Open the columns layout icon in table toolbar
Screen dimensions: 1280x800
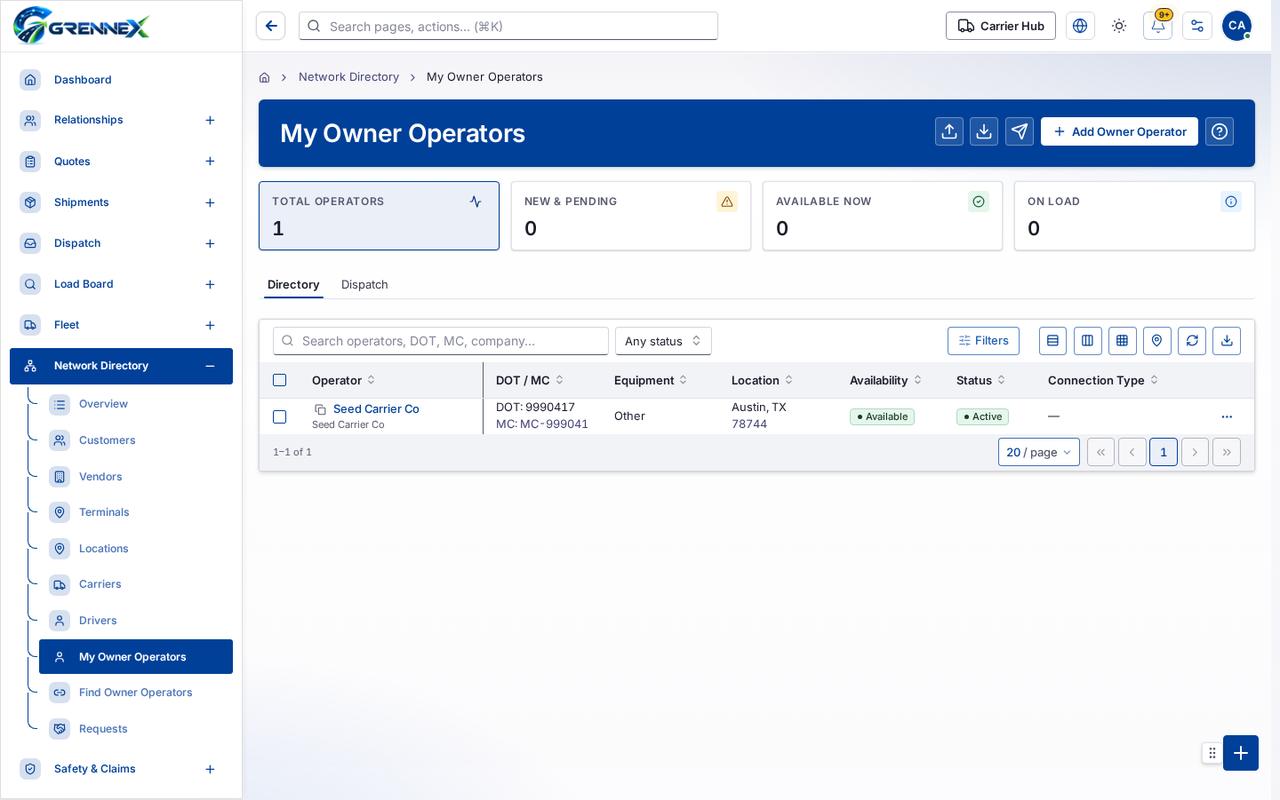coord(1087,341)
